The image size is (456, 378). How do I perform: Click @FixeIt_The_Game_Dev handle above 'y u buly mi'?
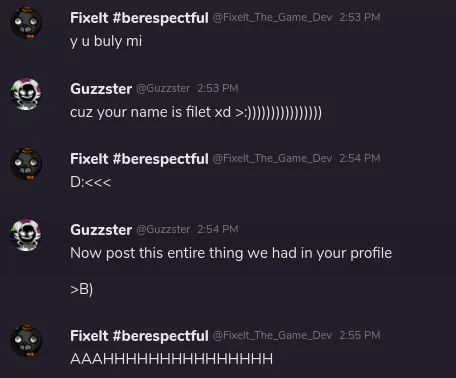tap(272, 17)
